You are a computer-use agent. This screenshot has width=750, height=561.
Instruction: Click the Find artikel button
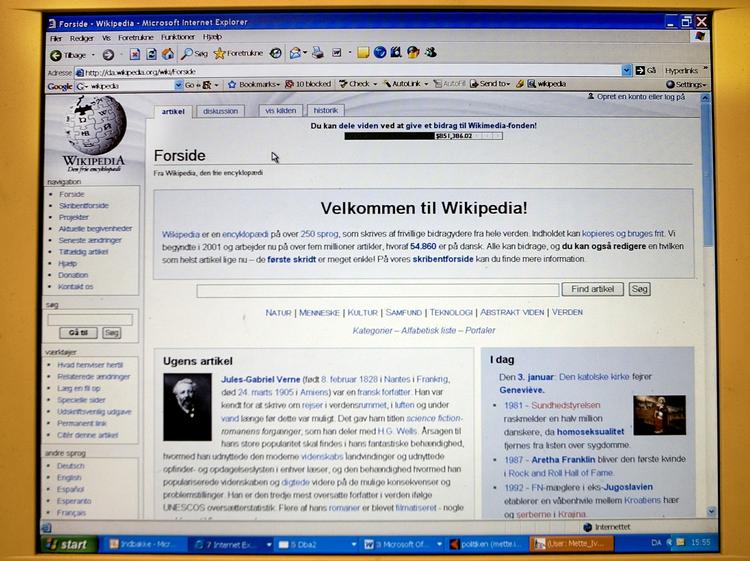[x=593, y=289]
